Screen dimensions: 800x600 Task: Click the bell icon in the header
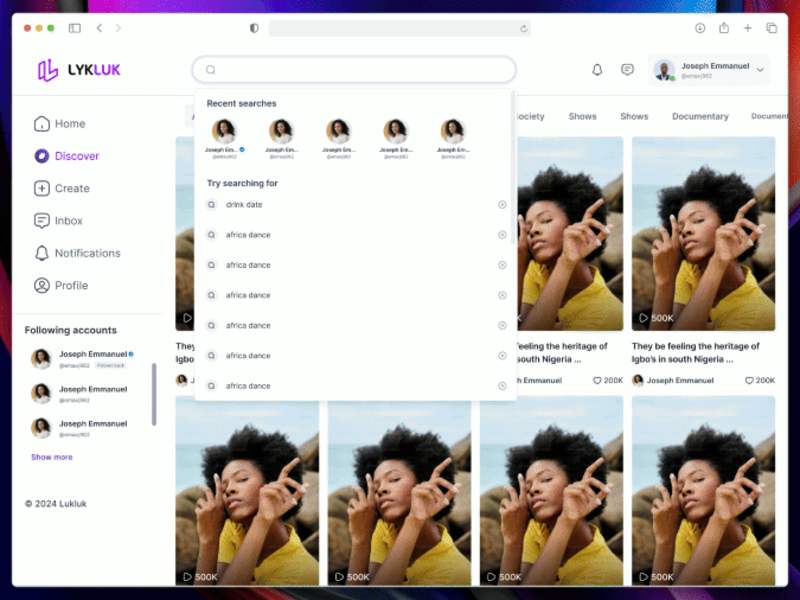tap(597, 69)
